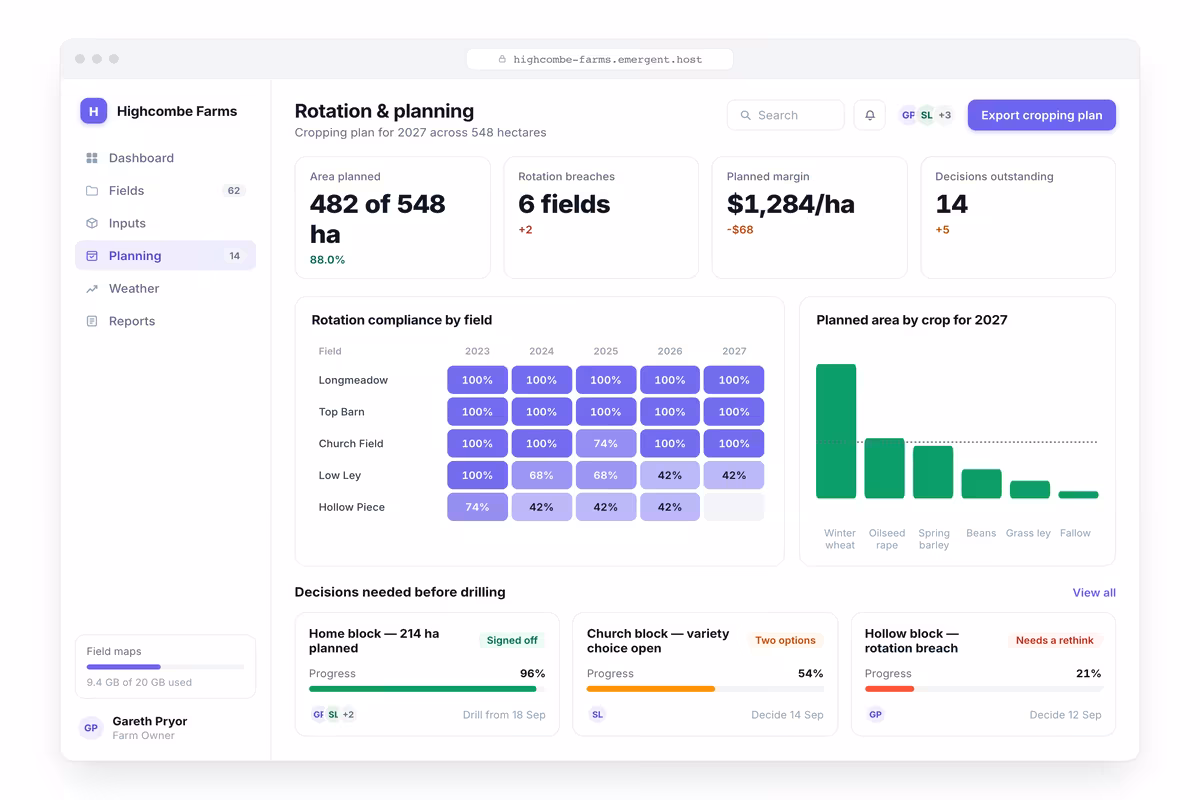1200x800 pixels.
Task: Open the Dashboard menu item
Action: click(165, 158)
